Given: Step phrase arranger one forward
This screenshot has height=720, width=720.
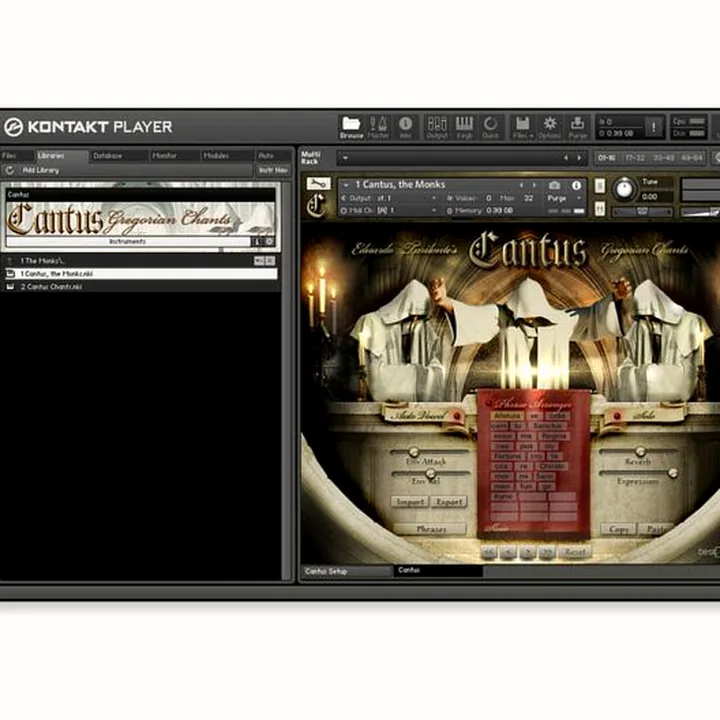Looking at the screenshot, I should (x=527, y=551).
